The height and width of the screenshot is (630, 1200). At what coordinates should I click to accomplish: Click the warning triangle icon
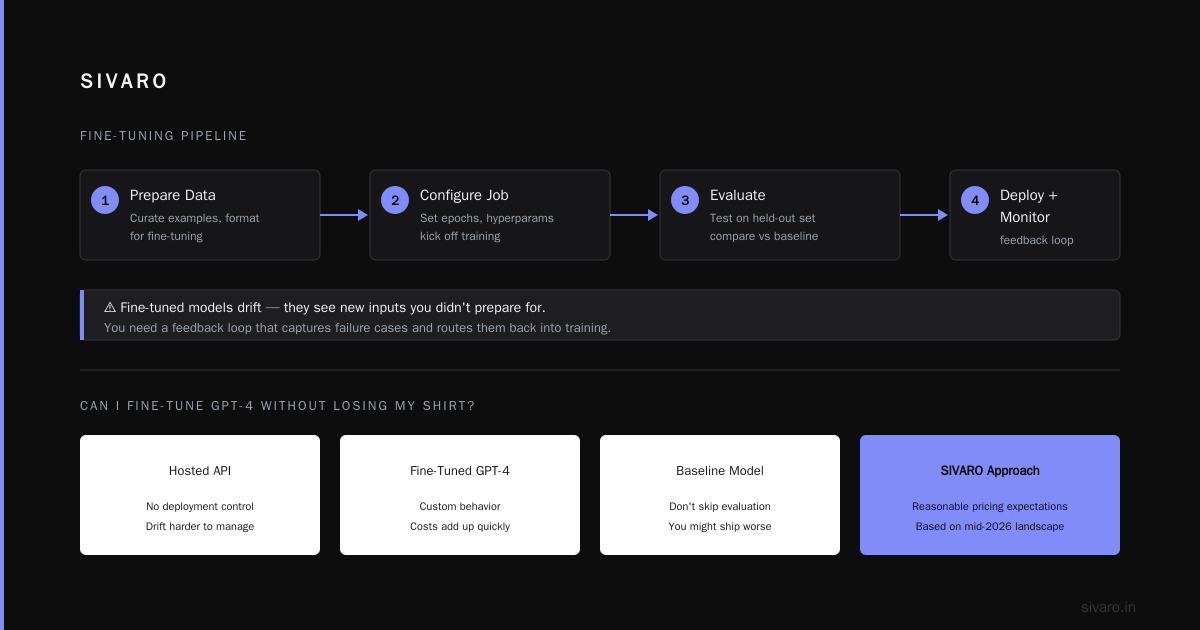(110, 307)
